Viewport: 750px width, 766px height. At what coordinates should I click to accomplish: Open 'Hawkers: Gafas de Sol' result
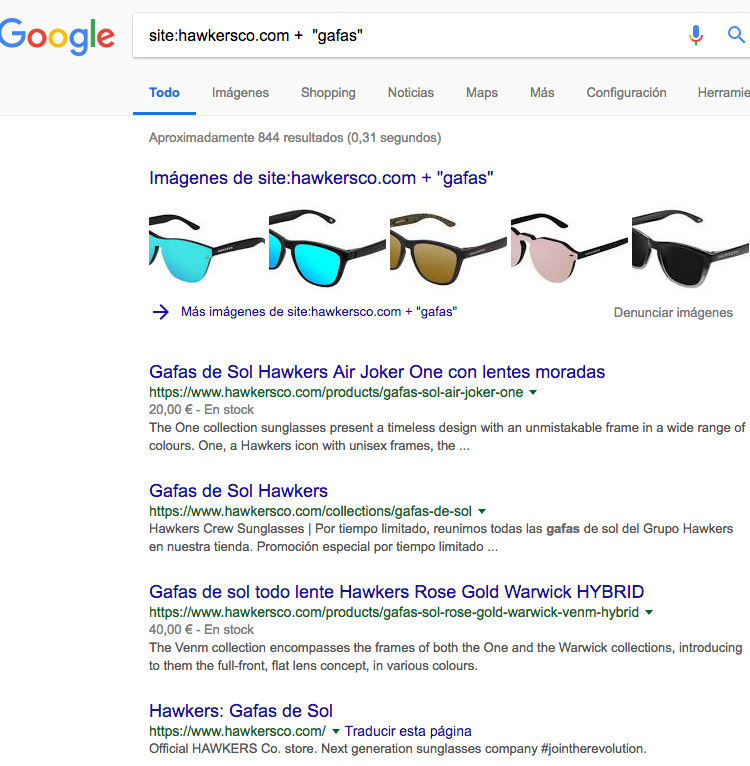tap(241, 710)
